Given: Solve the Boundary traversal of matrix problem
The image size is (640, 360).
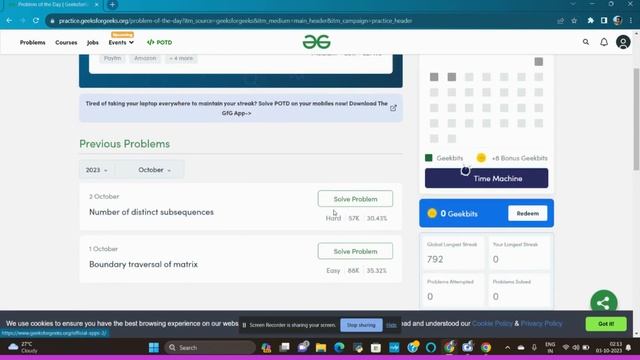Looking at the screenshot, I should point(355,251).
